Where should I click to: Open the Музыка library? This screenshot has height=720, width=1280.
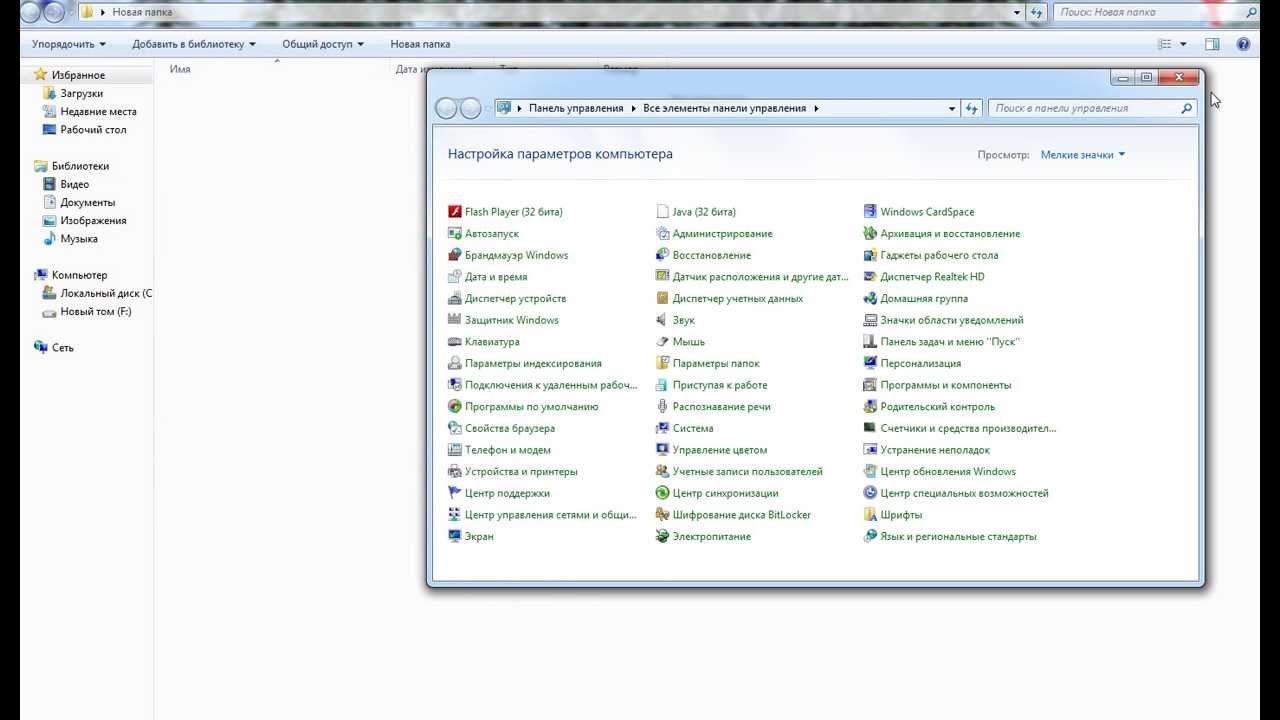tap(79, 239)
